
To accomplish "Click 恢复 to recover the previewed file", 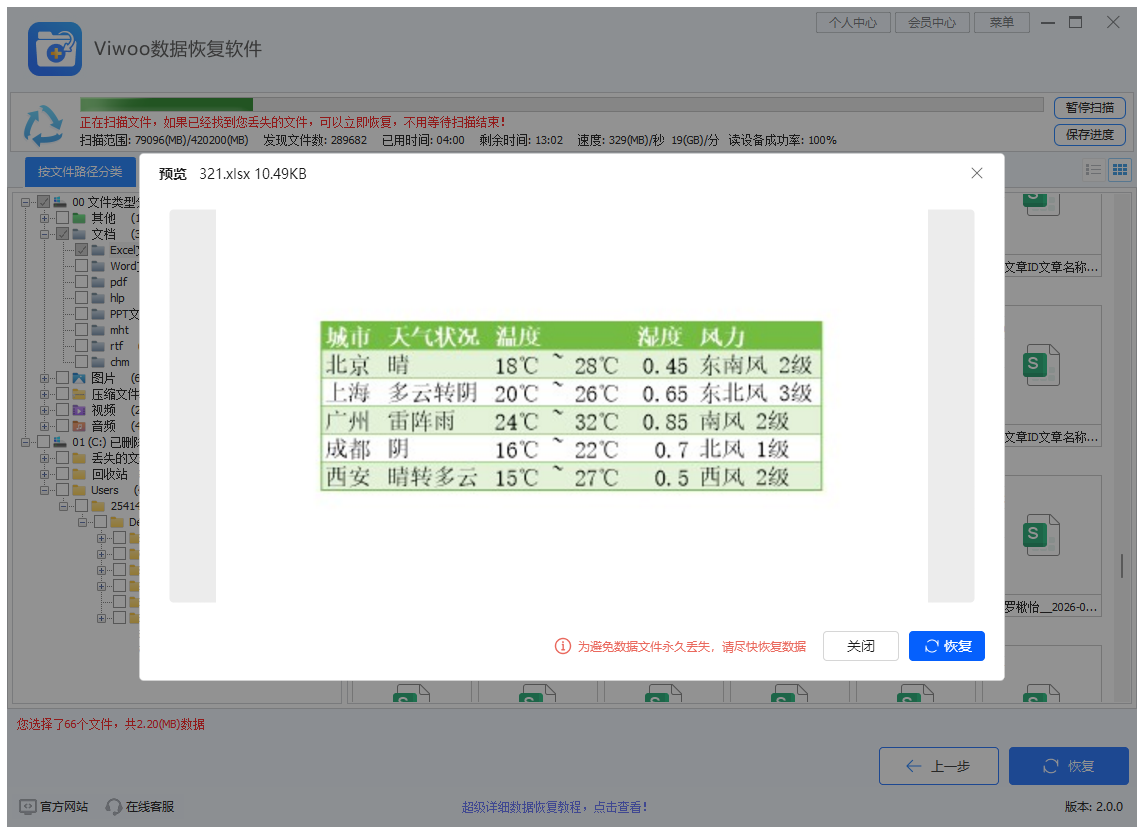I will 946,646.
